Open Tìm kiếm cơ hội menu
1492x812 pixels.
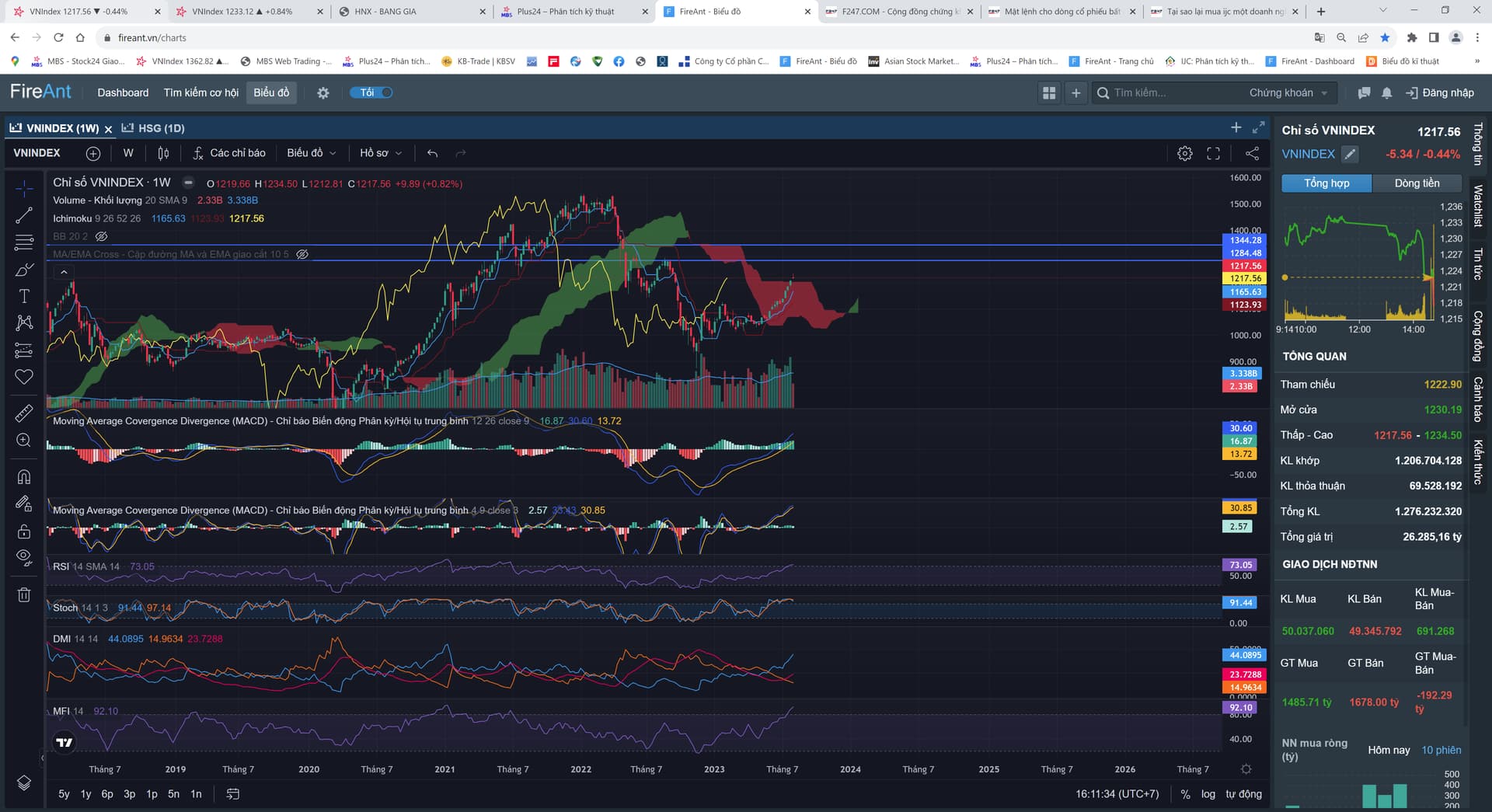[200, 92]
